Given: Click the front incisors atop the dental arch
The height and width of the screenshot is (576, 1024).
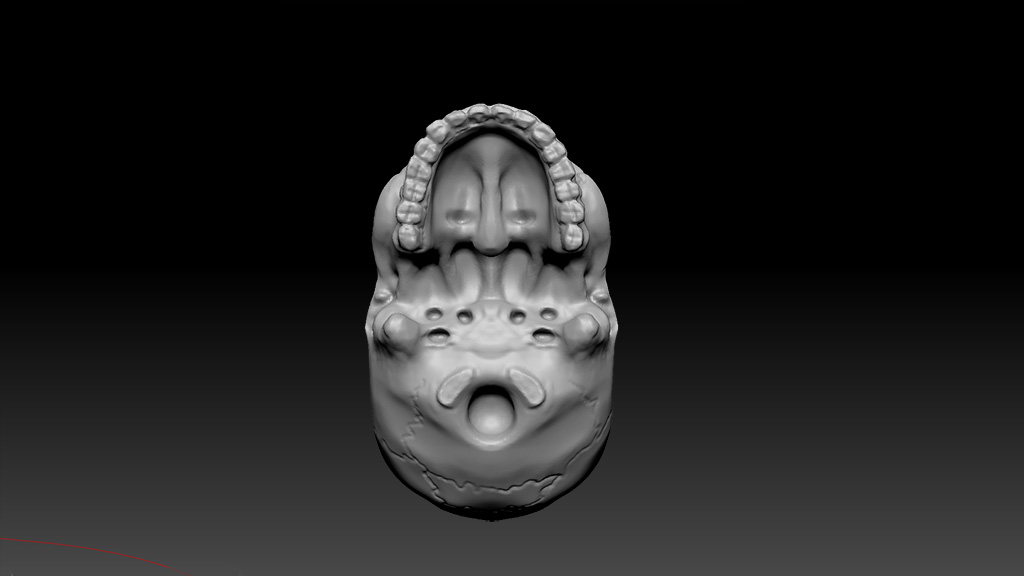Looking at the screenshot, I should [490, 112].
